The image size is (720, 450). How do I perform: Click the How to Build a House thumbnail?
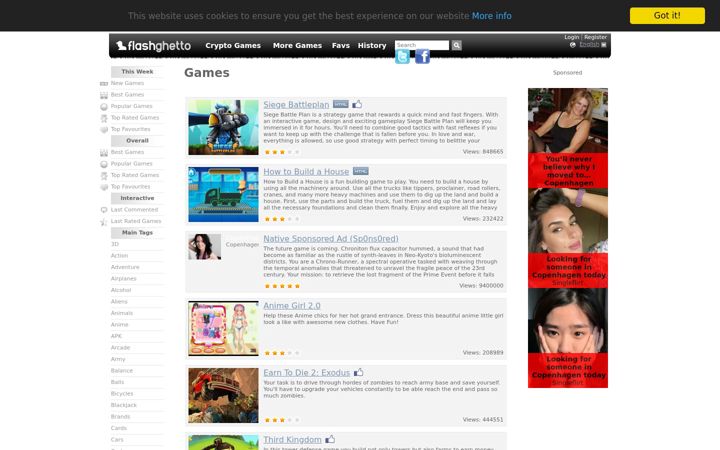pos(223,194)
